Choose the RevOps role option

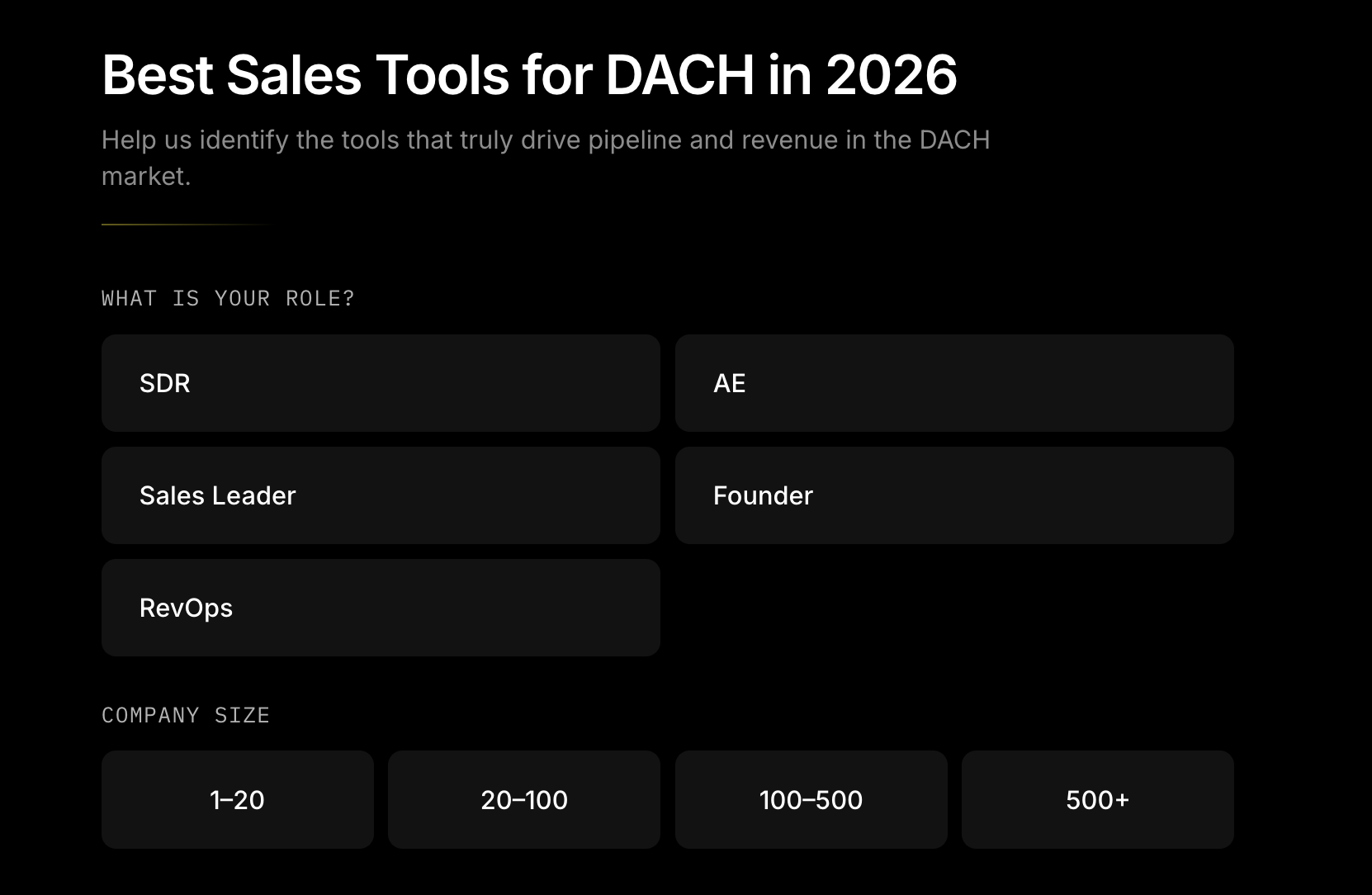pos(381,608)
